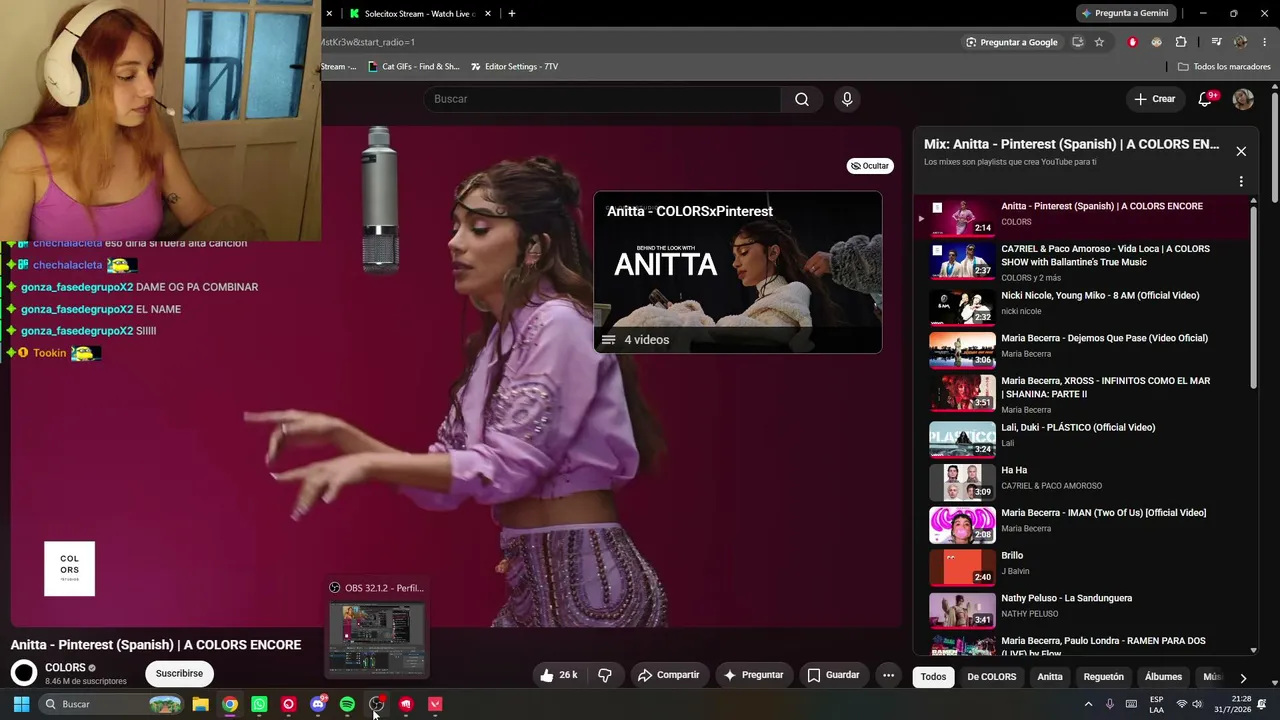The height and width of the screenshot is (720, 1280).
Task: Show hidden system tray icons
Action: point(1088,704)
